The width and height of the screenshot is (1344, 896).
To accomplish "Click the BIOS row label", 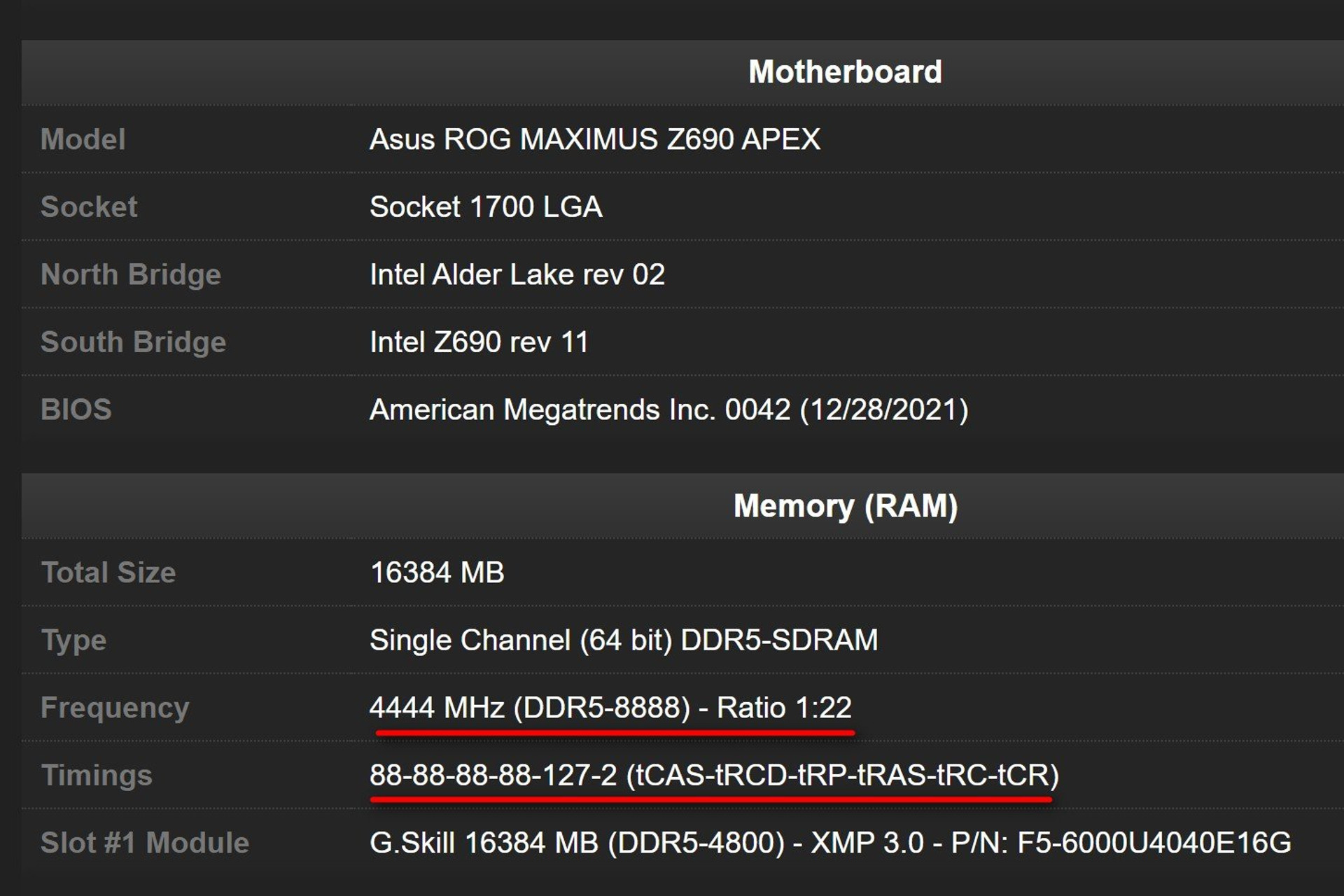I will click(x=76, y=409).
